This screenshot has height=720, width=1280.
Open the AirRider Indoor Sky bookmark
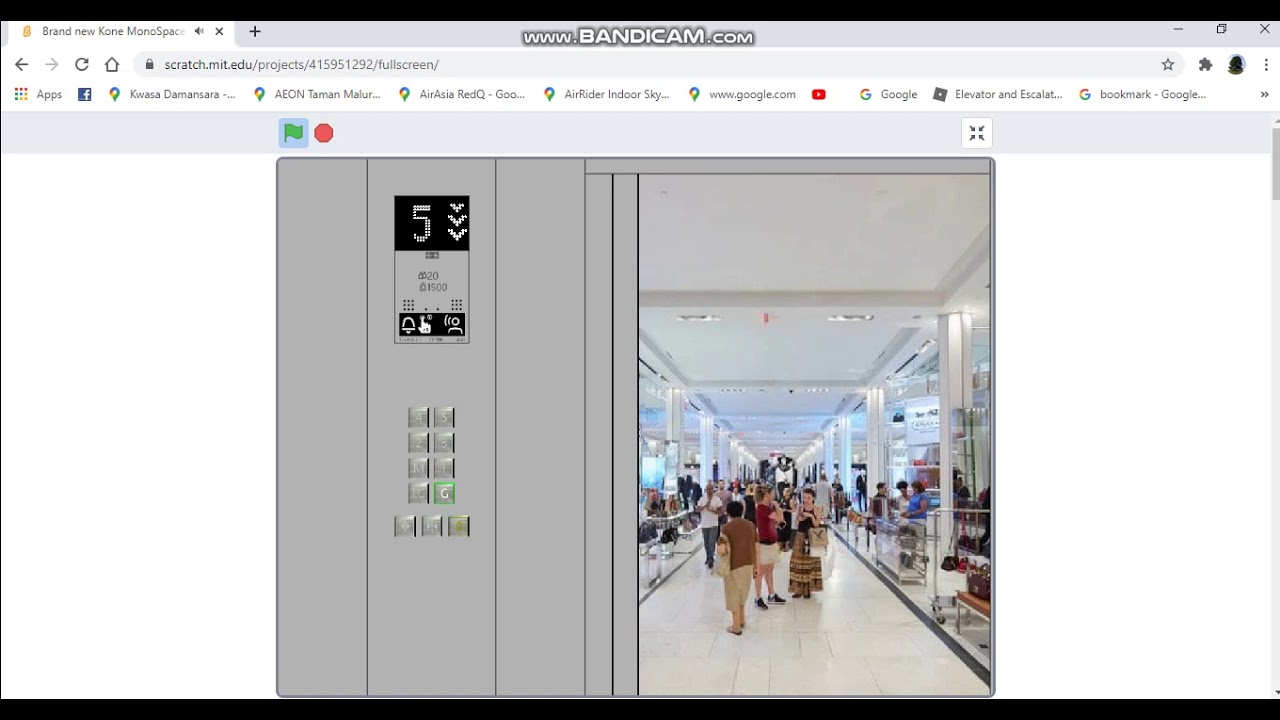tap(606, 94)
